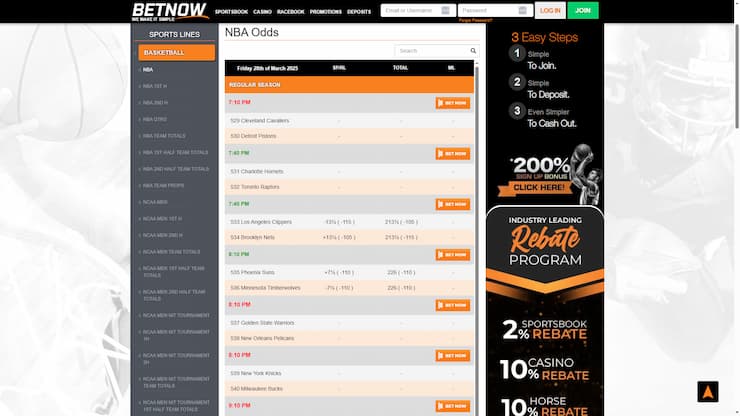Click the Golden State Warriors row
The height and width of the screenshot is (416, 740).
point(349,323)
